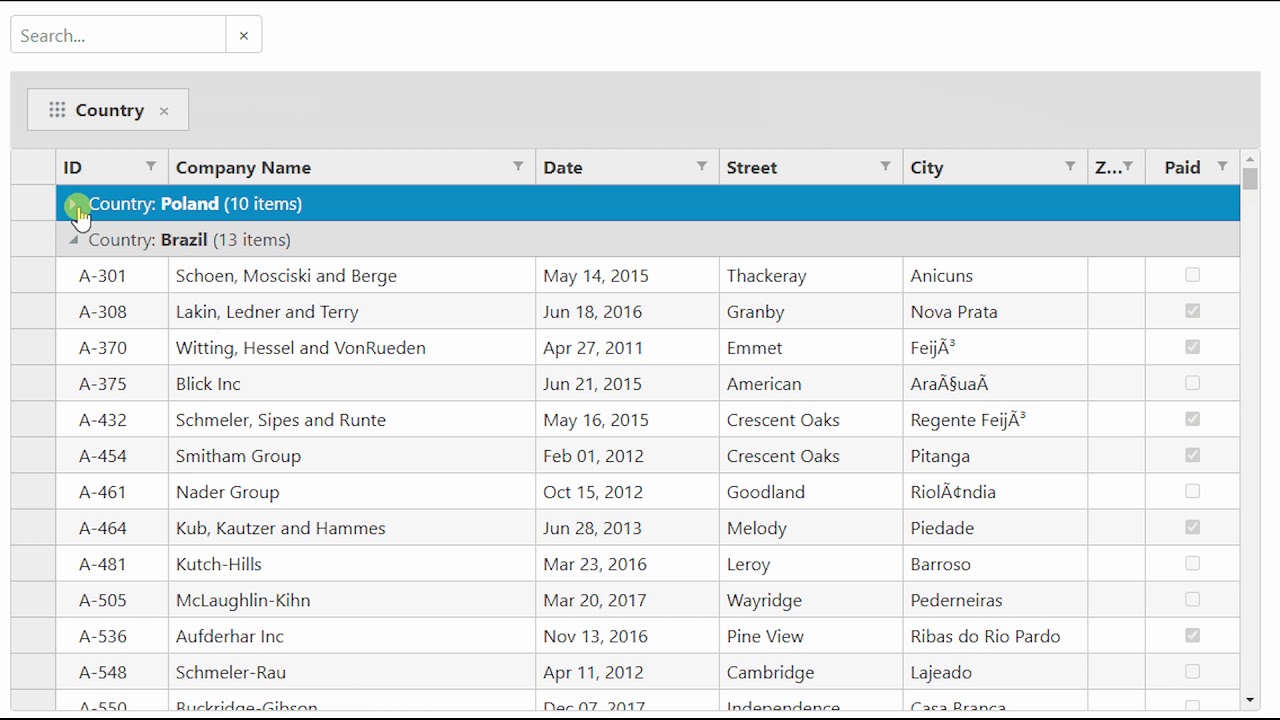Uncheck the Paid checkbox for A-308
Image resolution: width=1280 pixels, height=720 pixels.
tap(1192, 311)
